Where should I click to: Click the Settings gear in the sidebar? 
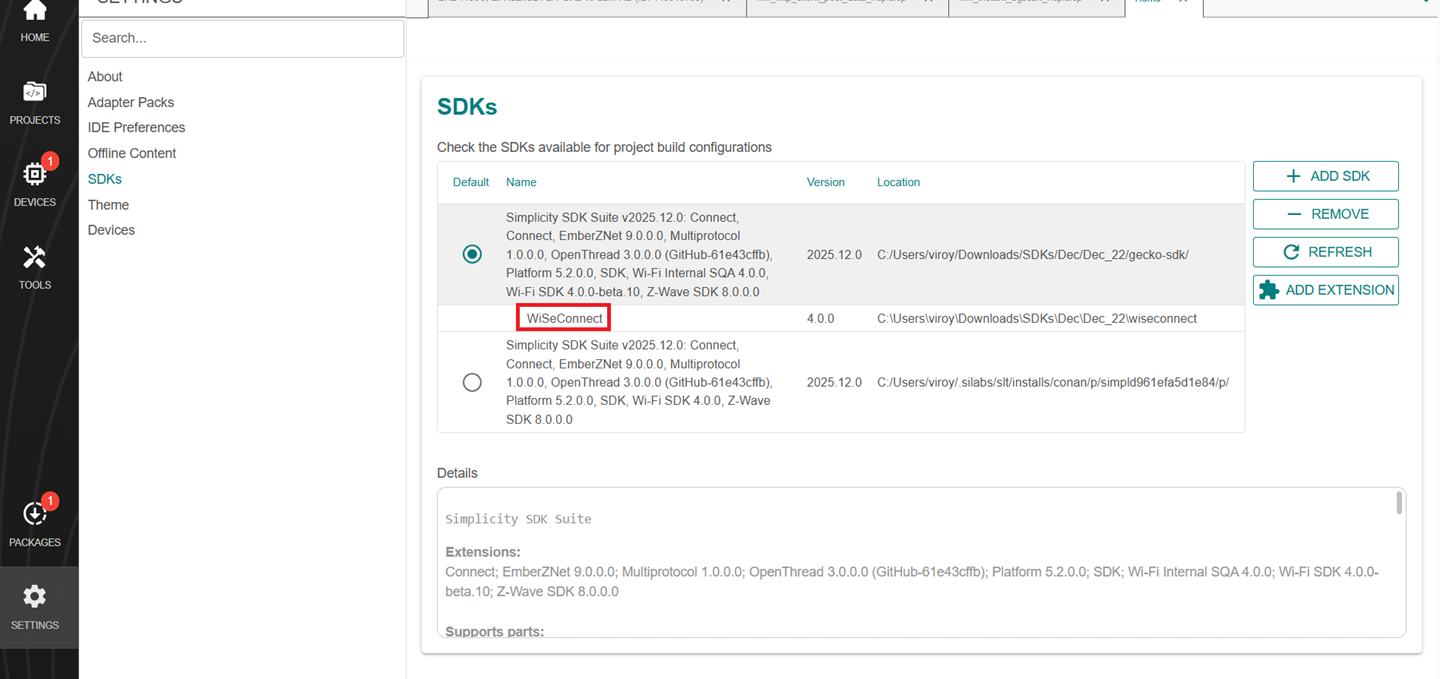tap(35, 606)
